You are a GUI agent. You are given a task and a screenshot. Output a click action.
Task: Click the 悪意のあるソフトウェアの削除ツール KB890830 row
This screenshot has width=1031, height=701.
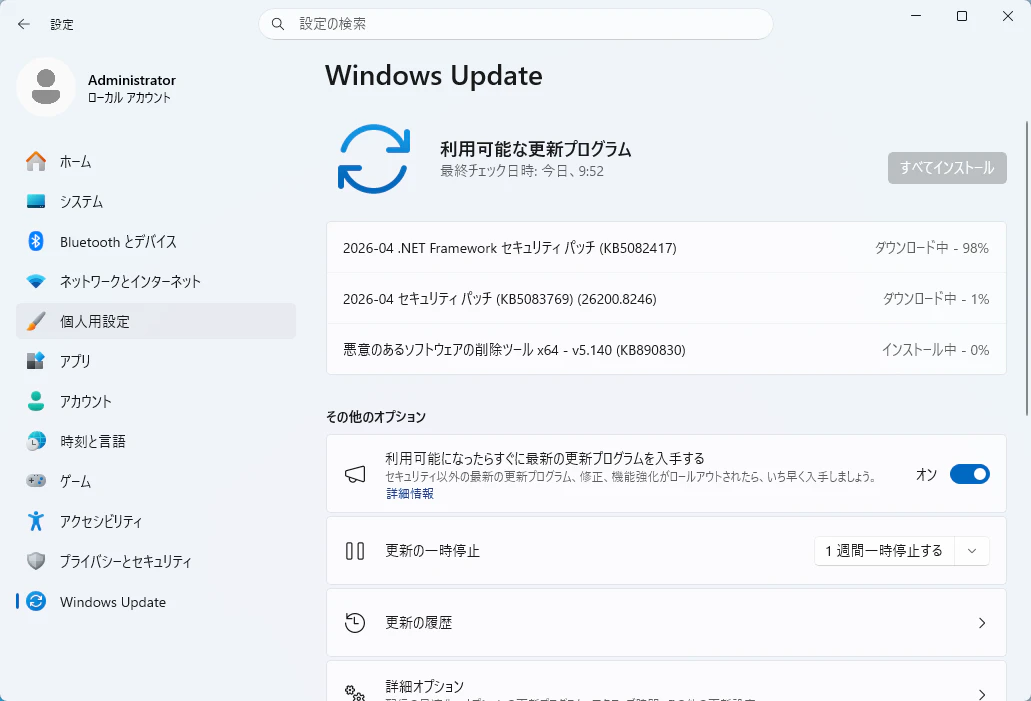click(x=666, y=350)
